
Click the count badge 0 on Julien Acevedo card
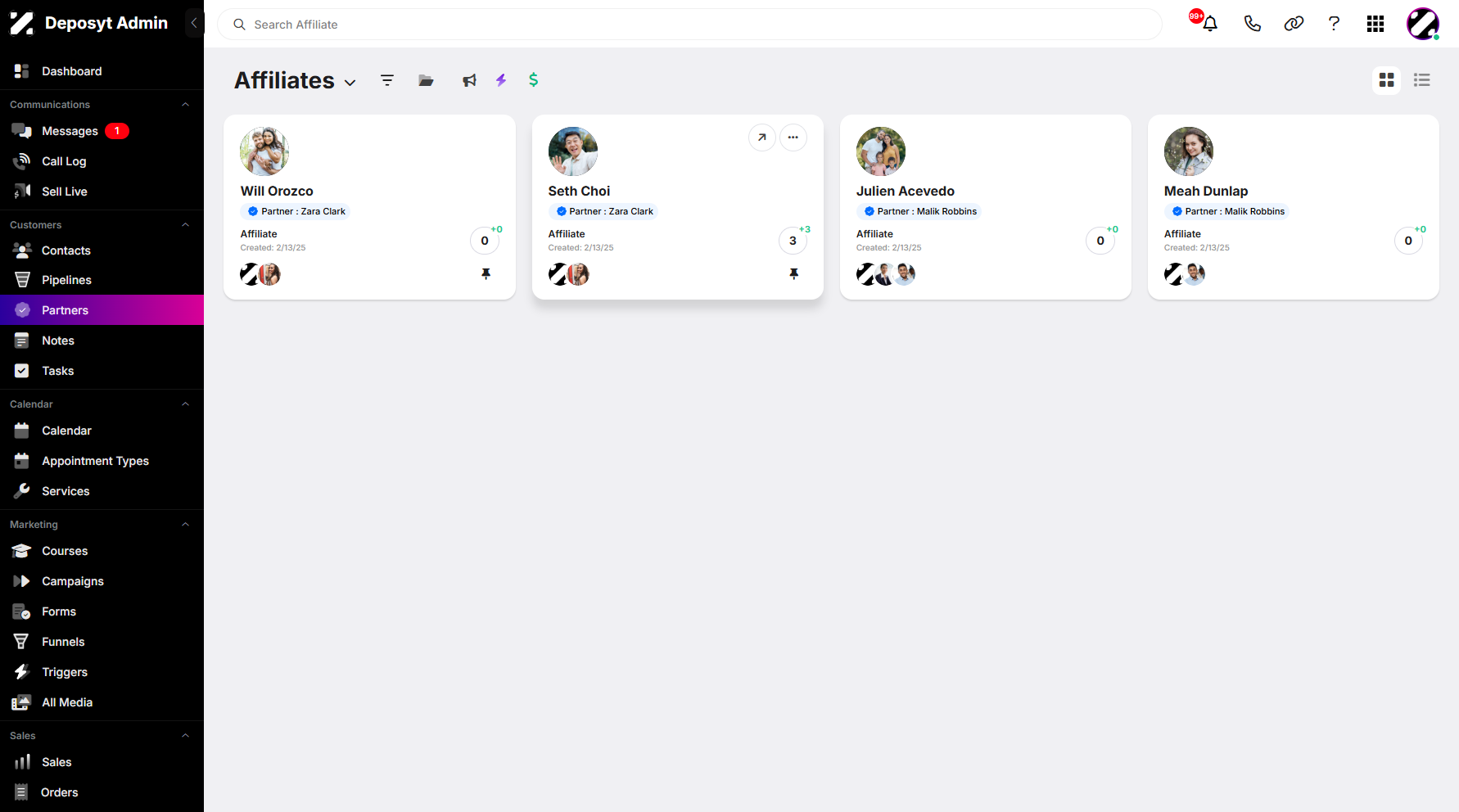(x=1100, y=241)
